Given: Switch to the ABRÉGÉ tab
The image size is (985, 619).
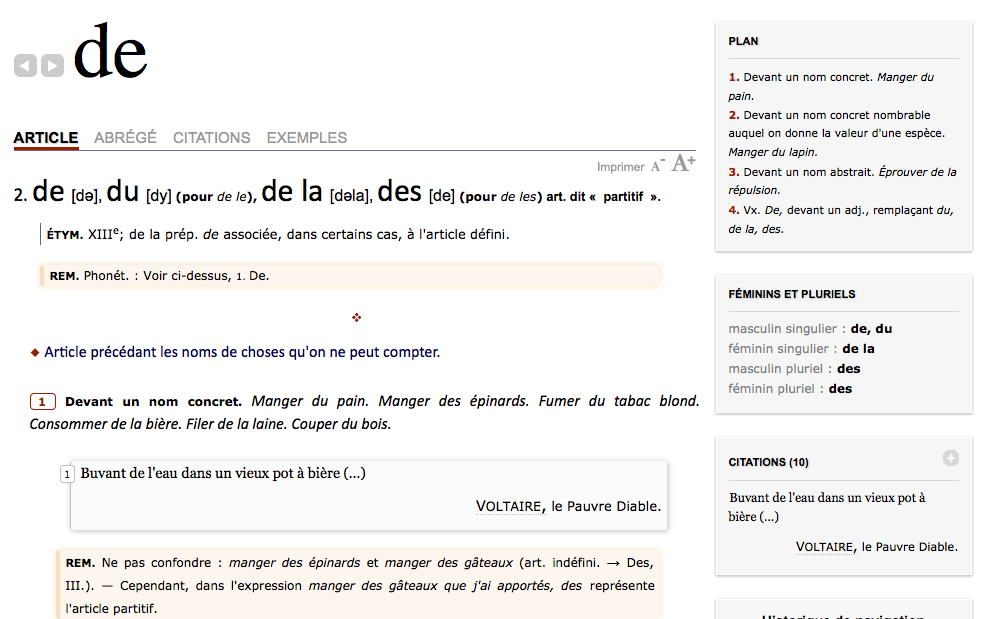Looking at the screenshot, I should pyautogui.click(x=125, y=138).
